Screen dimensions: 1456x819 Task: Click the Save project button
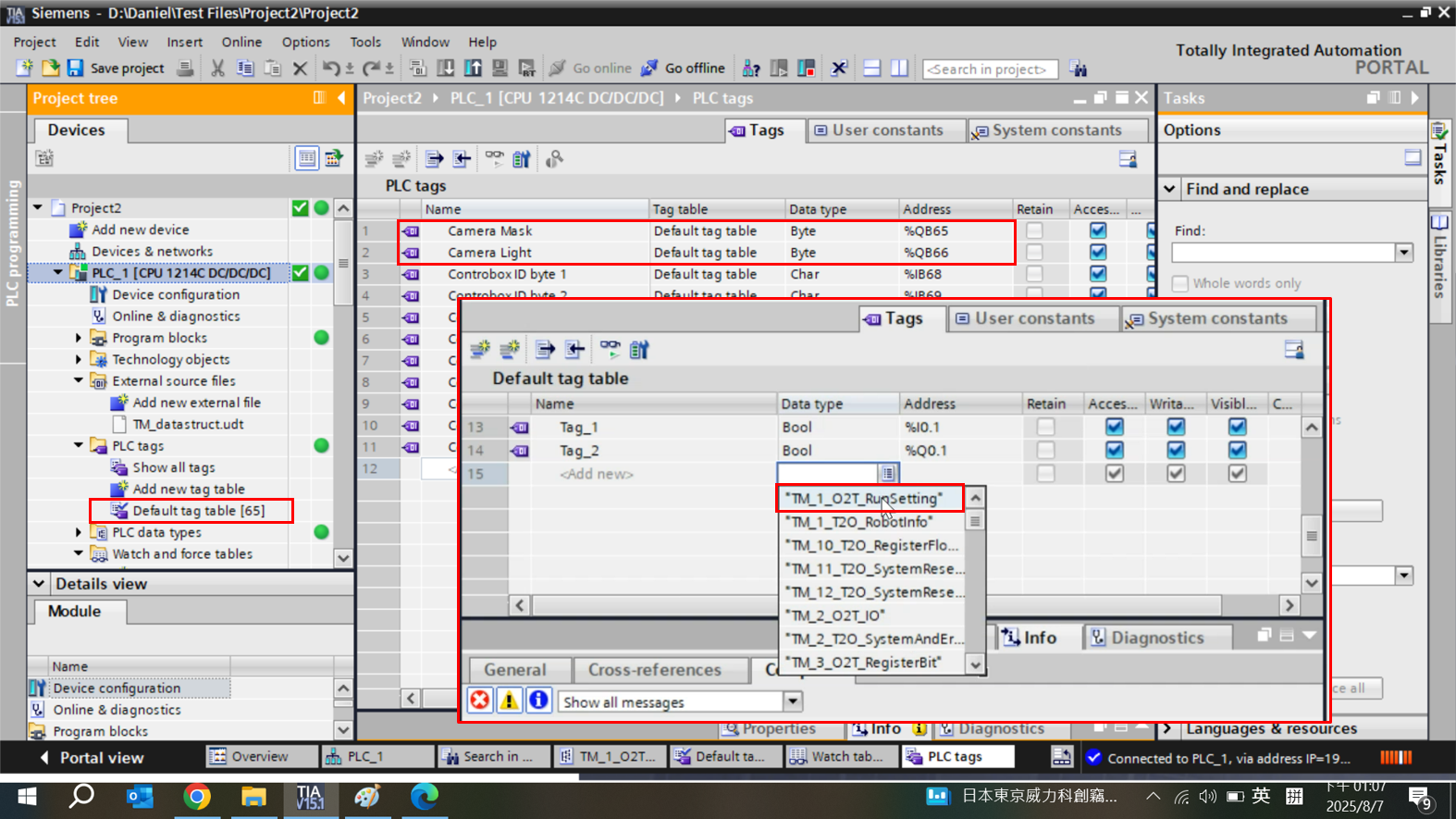(116, 68)
